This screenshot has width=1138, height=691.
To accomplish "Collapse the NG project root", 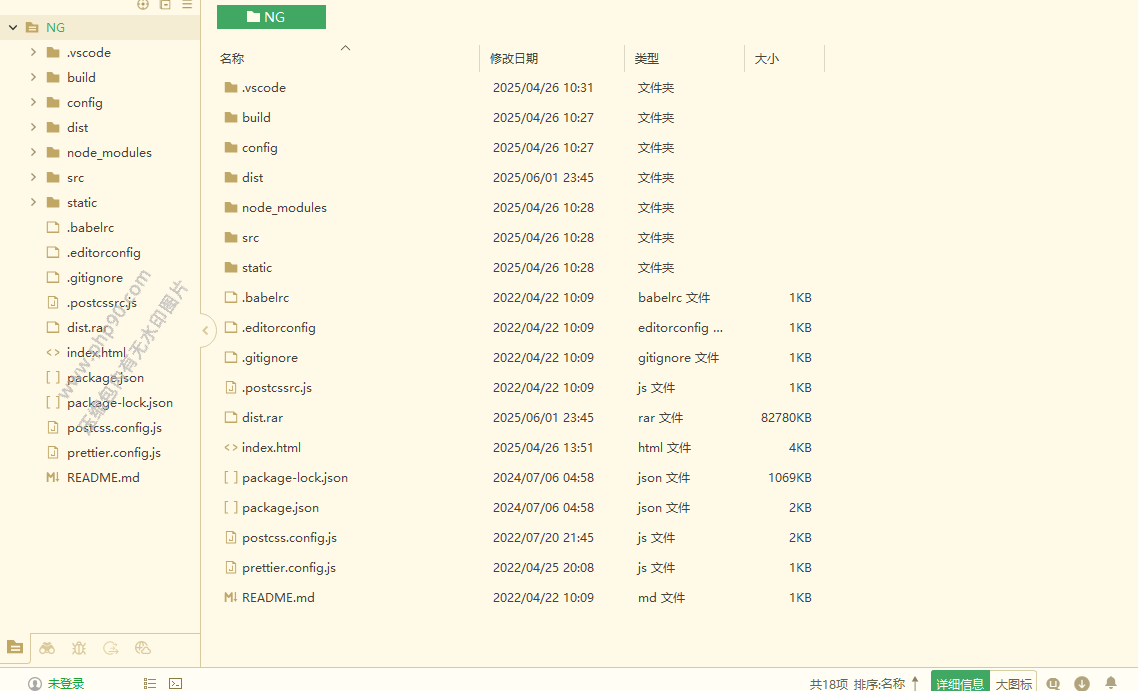I will click(x=13, y=28).
